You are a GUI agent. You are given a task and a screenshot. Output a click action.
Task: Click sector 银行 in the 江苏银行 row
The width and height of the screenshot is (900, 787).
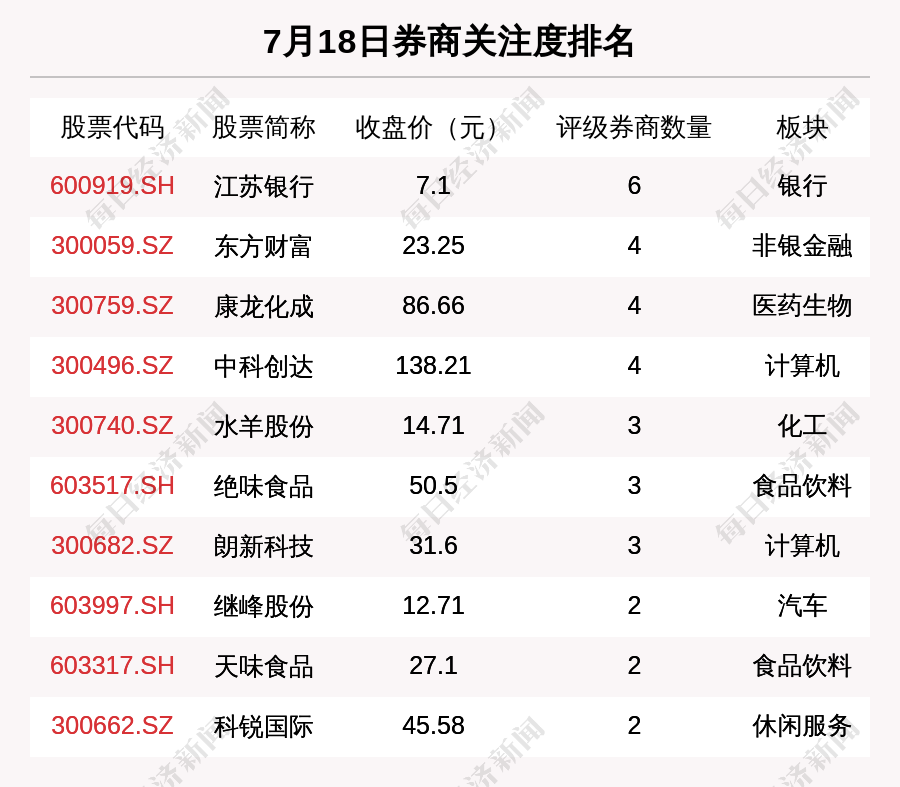point(802,187)
